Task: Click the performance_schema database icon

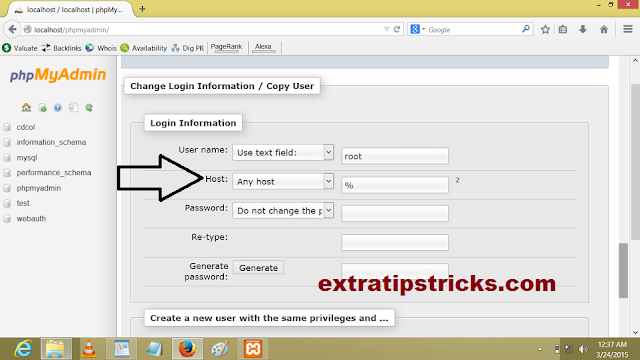Action: 7,173
